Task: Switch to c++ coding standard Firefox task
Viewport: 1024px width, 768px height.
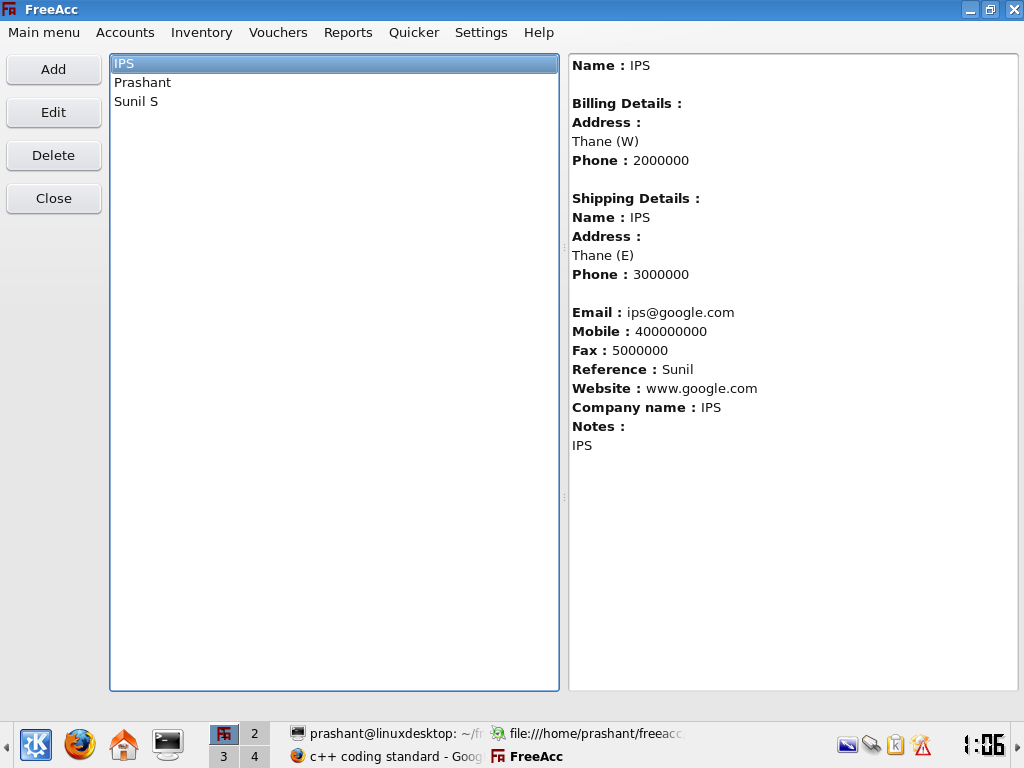Action: pyautogui.click(x=386, y=756)
